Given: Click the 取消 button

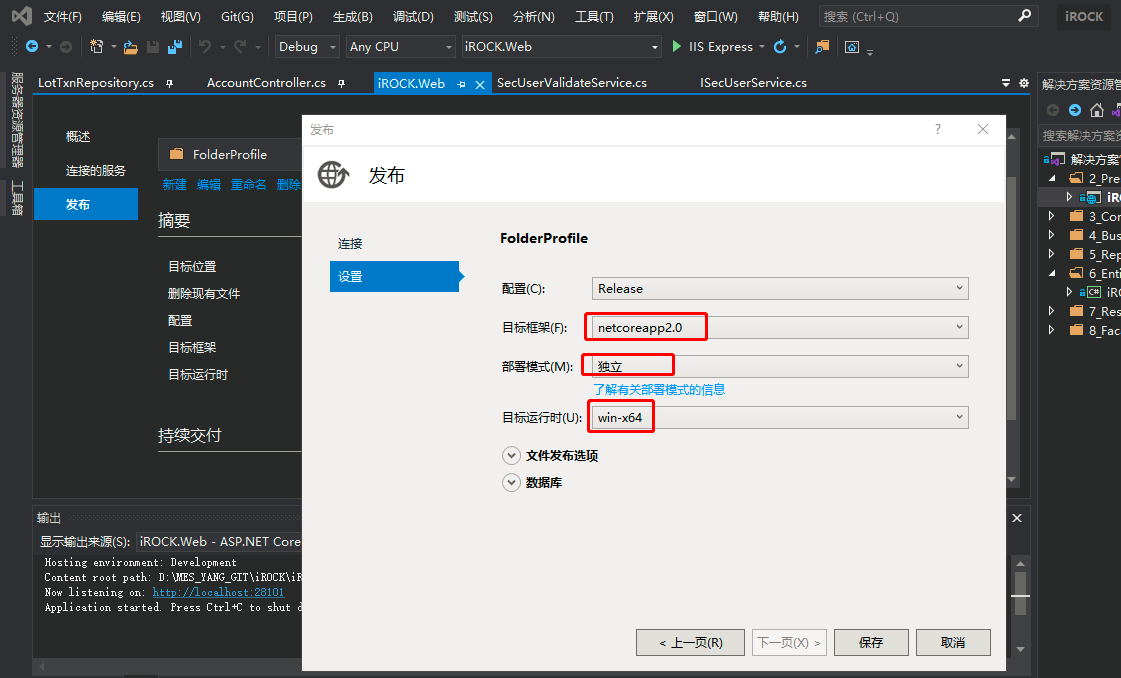Looking at the screenshot, I should [x=953, y=642].
